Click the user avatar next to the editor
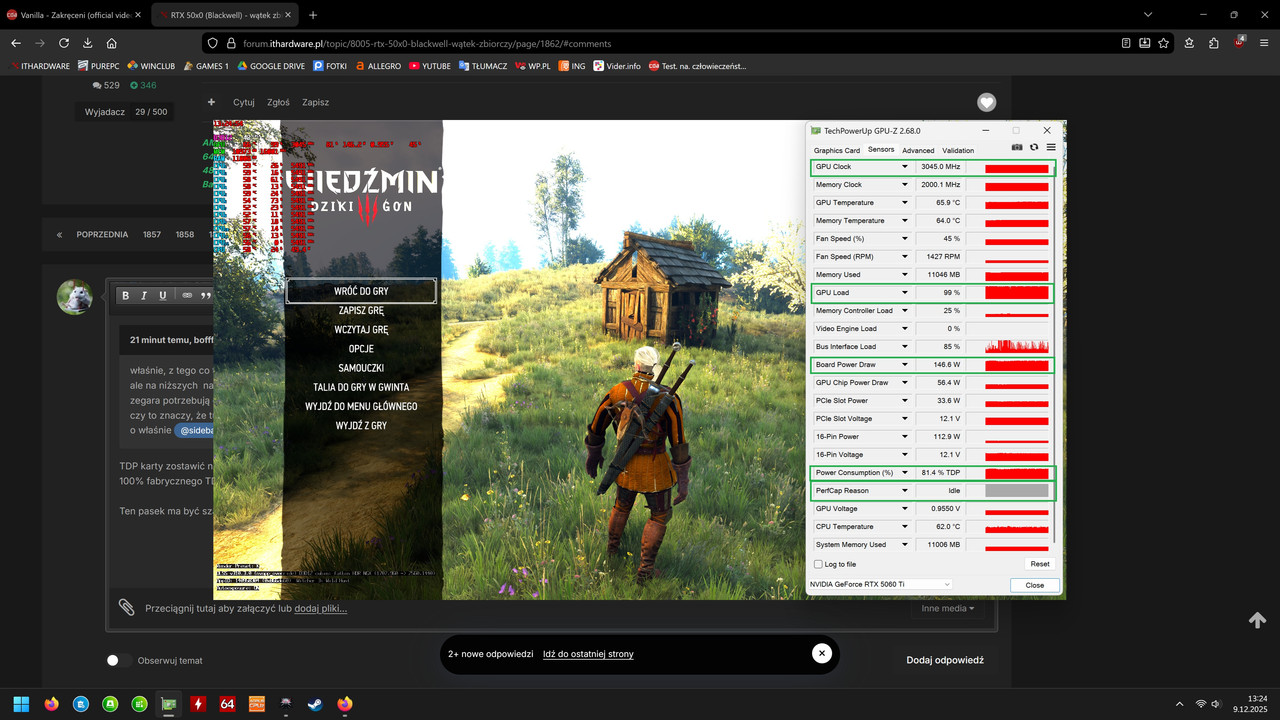The width and height of the screenshot is (1280, 720). pos(75,297)
